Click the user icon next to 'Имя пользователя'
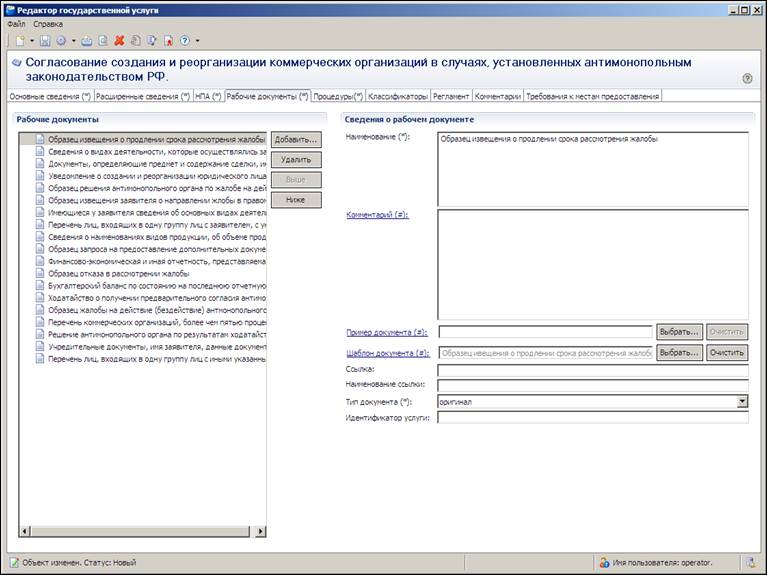The width and height of the screenshot is (767, 575). point(605,563)
